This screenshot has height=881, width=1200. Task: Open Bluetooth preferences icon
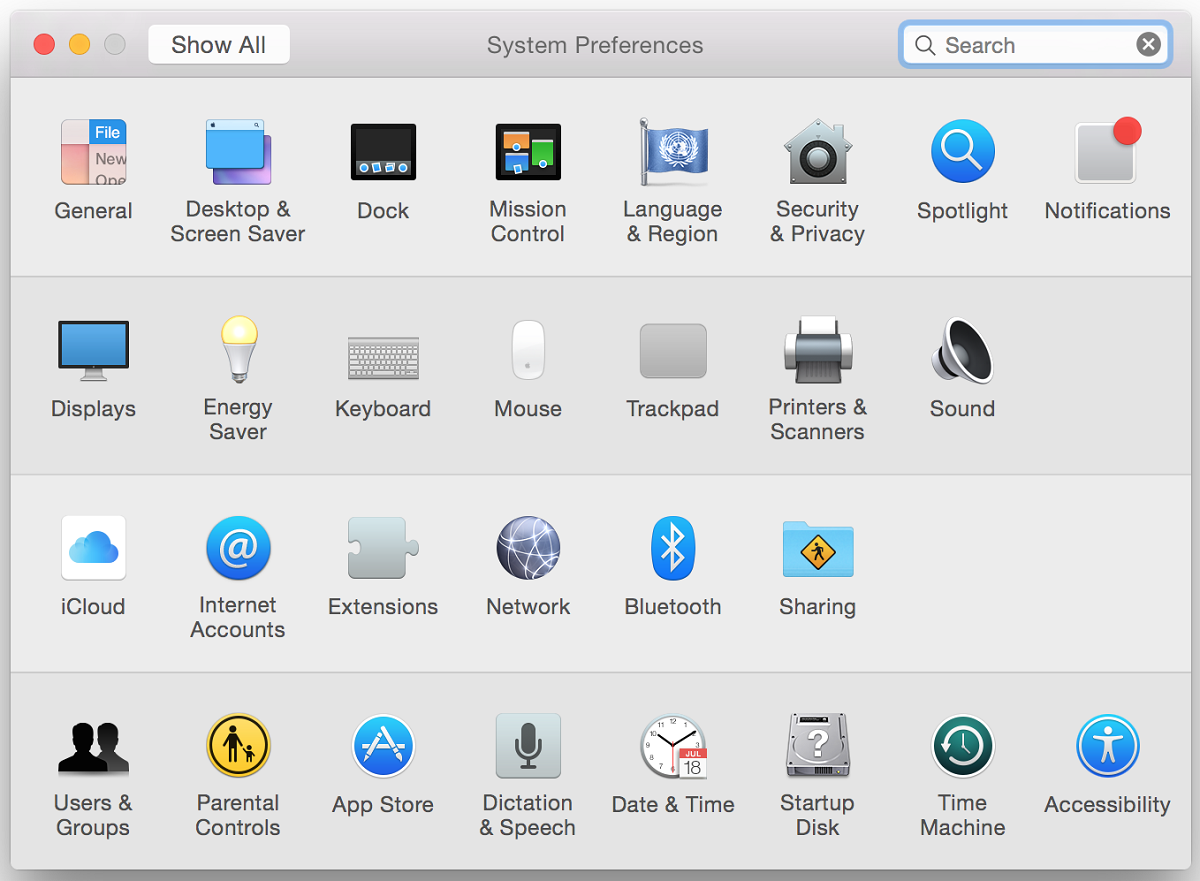673,548
